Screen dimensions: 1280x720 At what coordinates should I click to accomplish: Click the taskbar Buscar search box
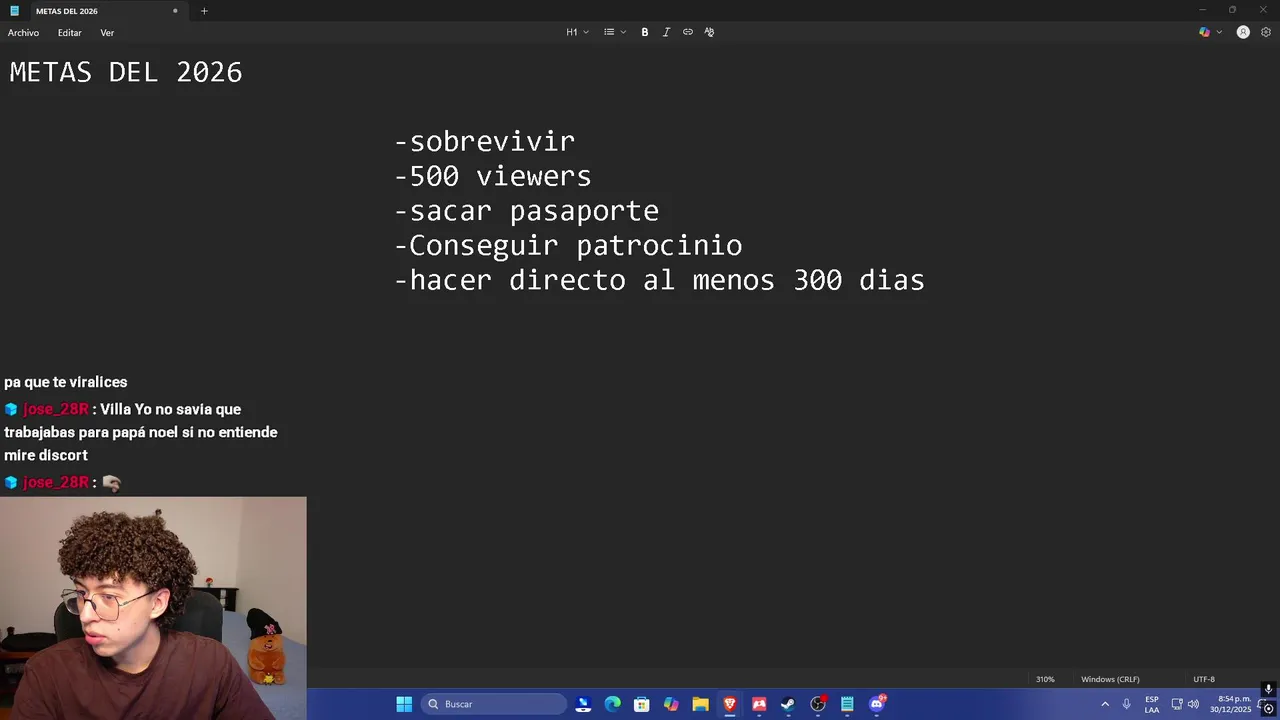(x=494, y=704)
